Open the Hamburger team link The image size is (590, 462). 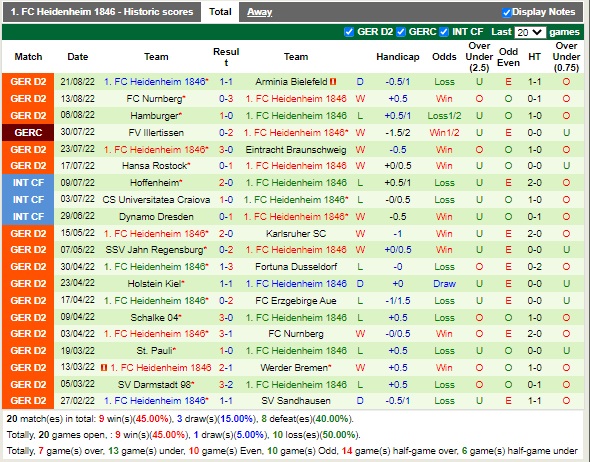[x=154, y=116]
